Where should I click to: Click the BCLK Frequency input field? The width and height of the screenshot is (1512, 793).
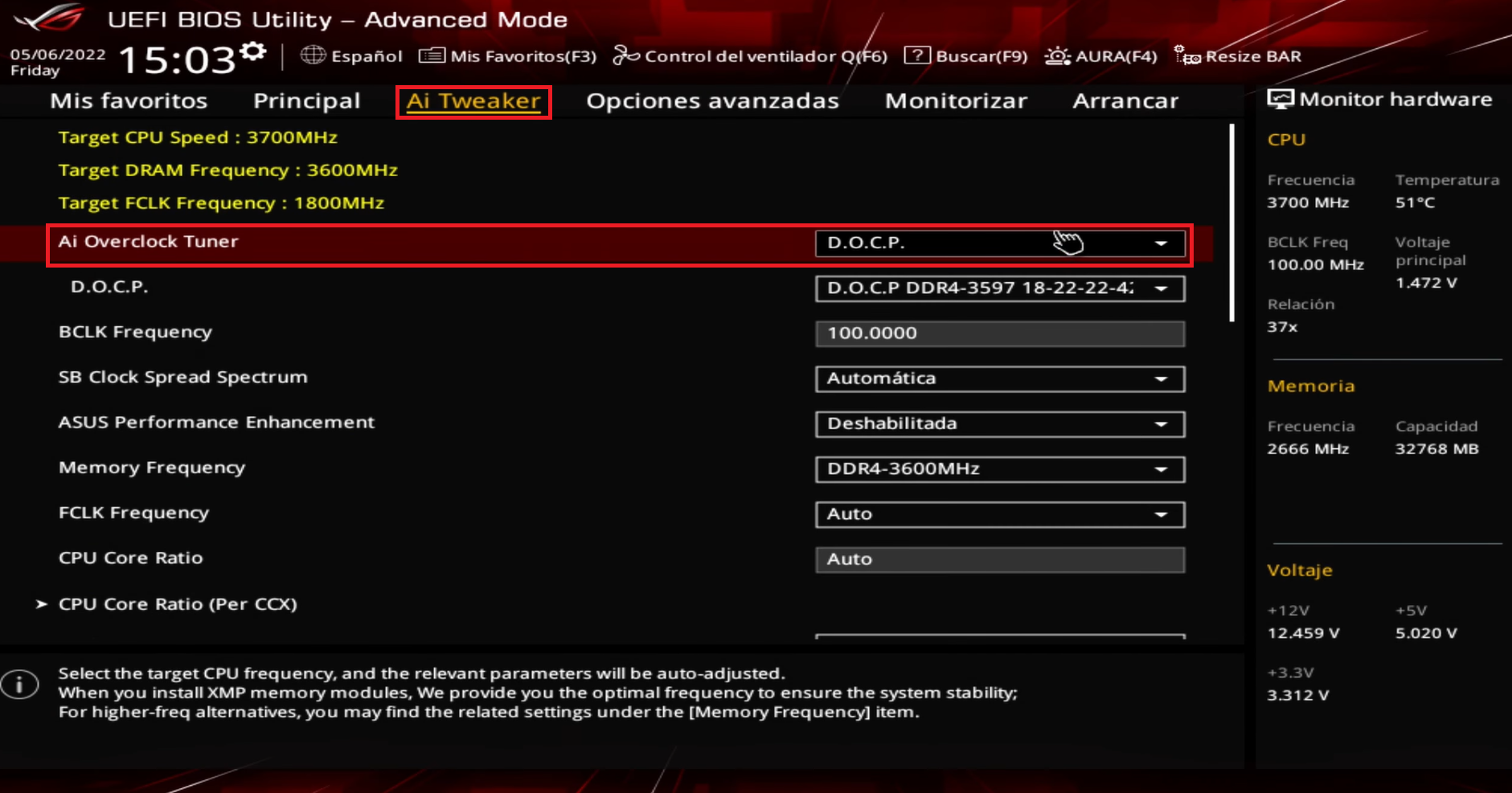999,333
